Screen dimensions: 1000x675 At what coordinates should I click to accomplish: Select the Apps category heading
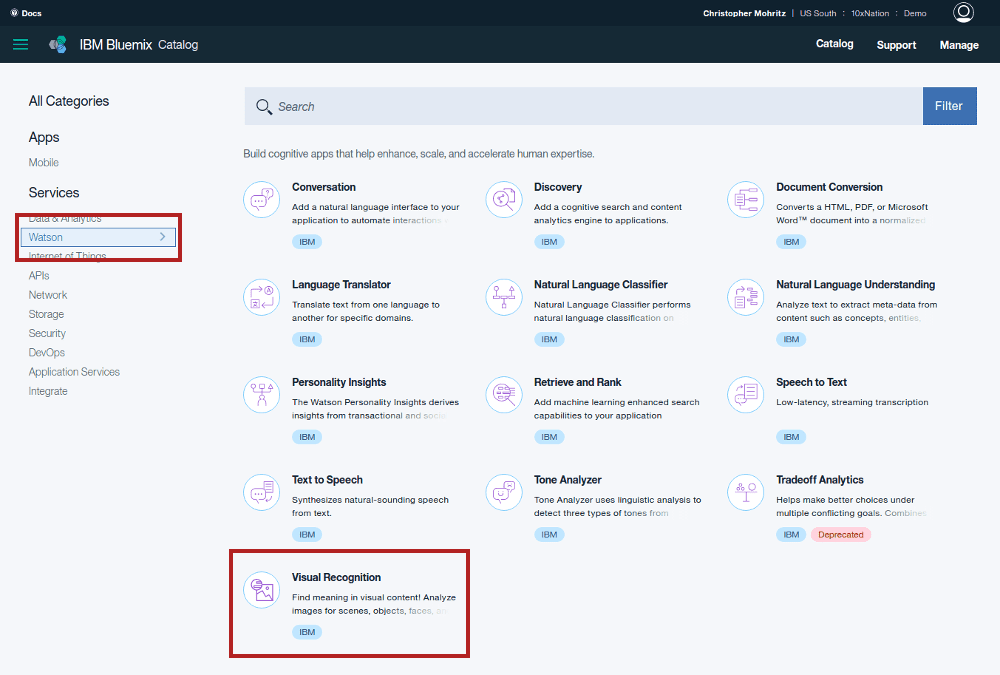[x=44, y=137]
